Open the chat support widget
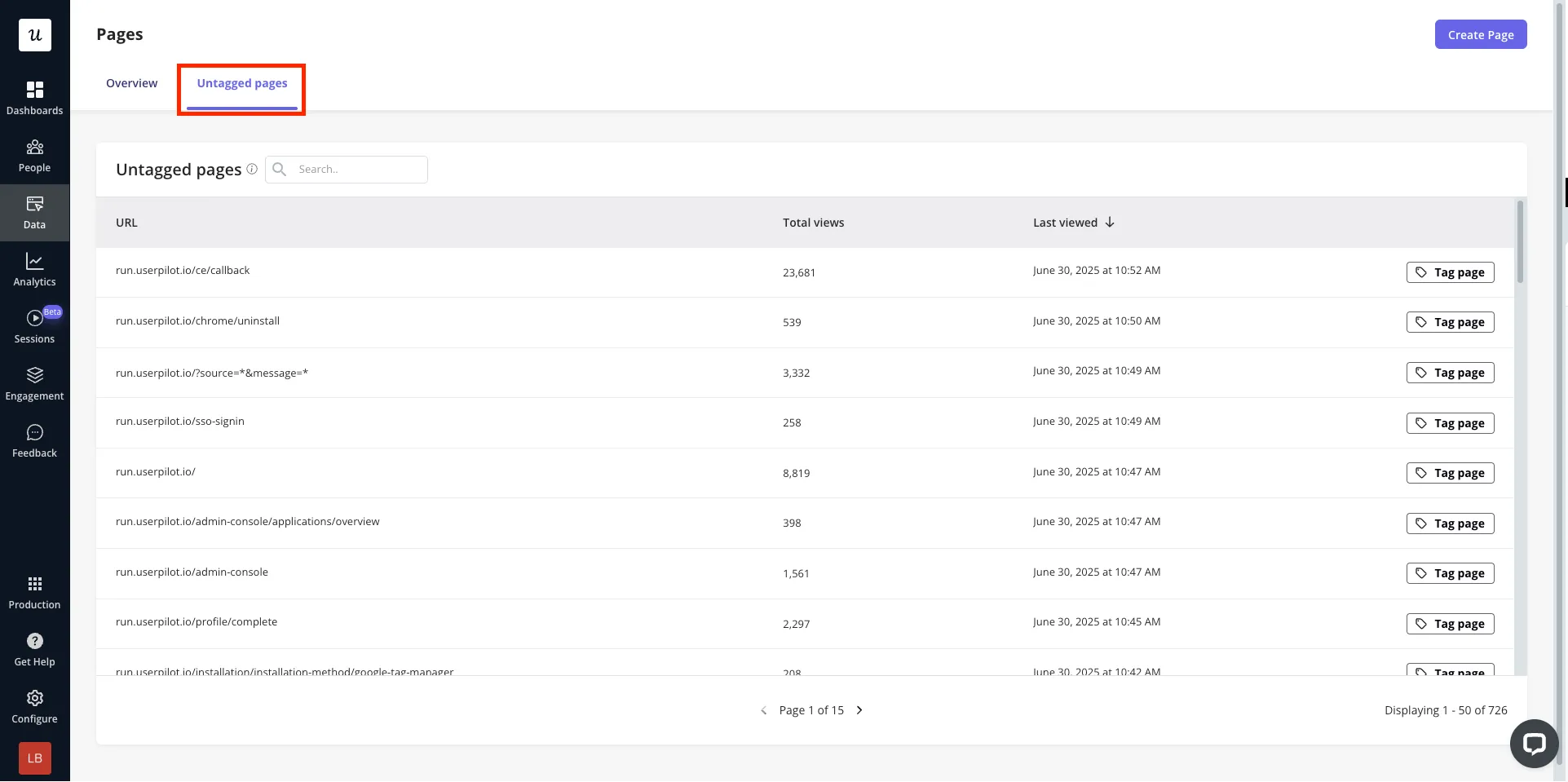1568x782 pixels. (x=1534, y=744)
